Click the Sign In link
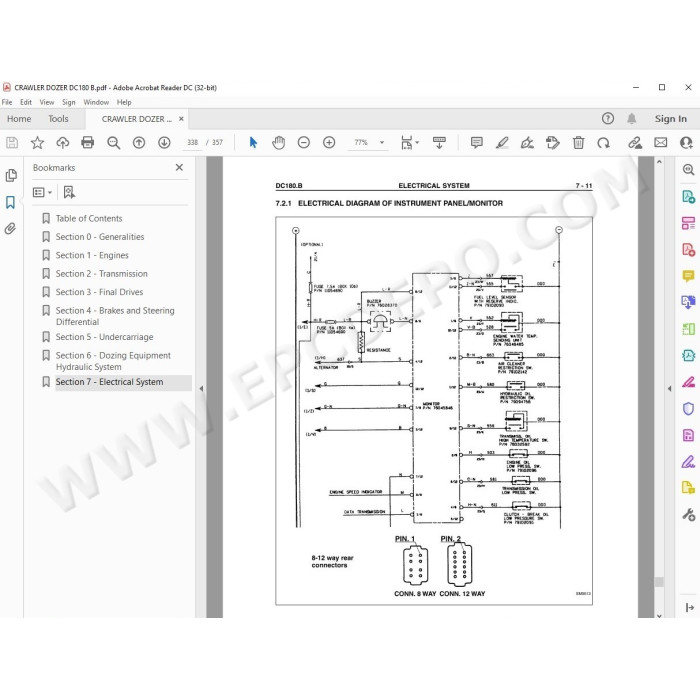Image resolution: width=700 pixels, height=700 pixels. (x=671, y=119)
